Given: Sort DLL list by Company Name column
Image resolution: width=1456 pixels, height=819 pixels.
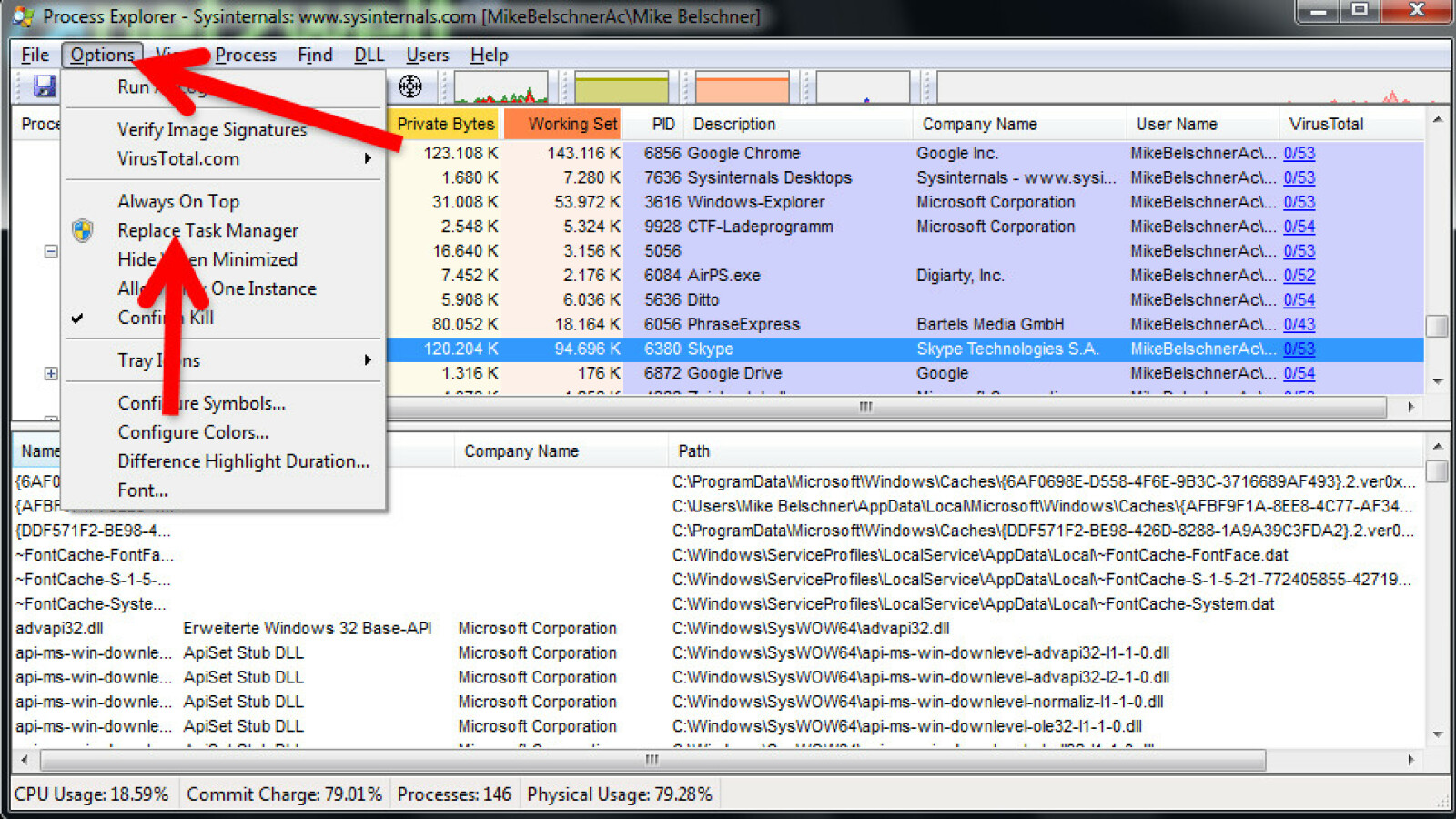Looking at the screenshot, I should (561, 451).
